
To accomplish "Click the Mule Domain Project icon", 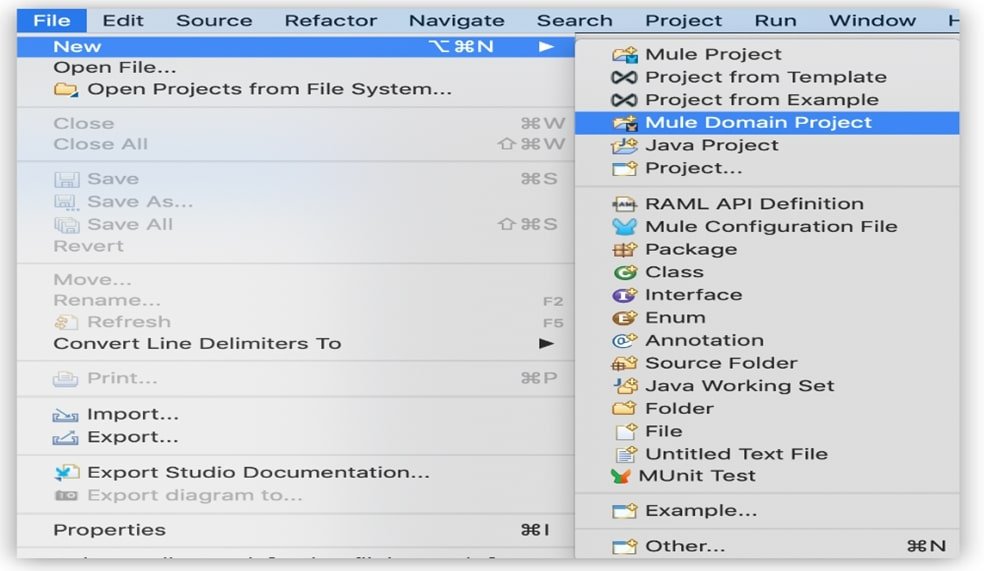I will point(624,123).
